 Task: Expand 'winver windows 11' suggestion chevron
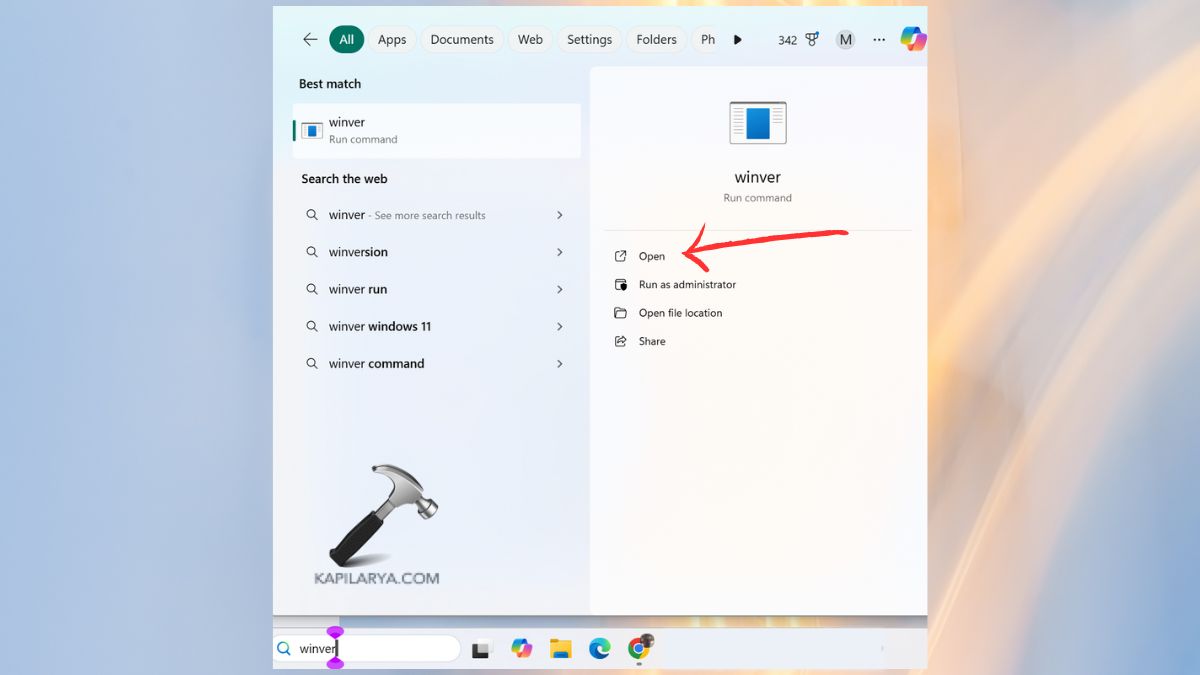click(x=559, y=327)
